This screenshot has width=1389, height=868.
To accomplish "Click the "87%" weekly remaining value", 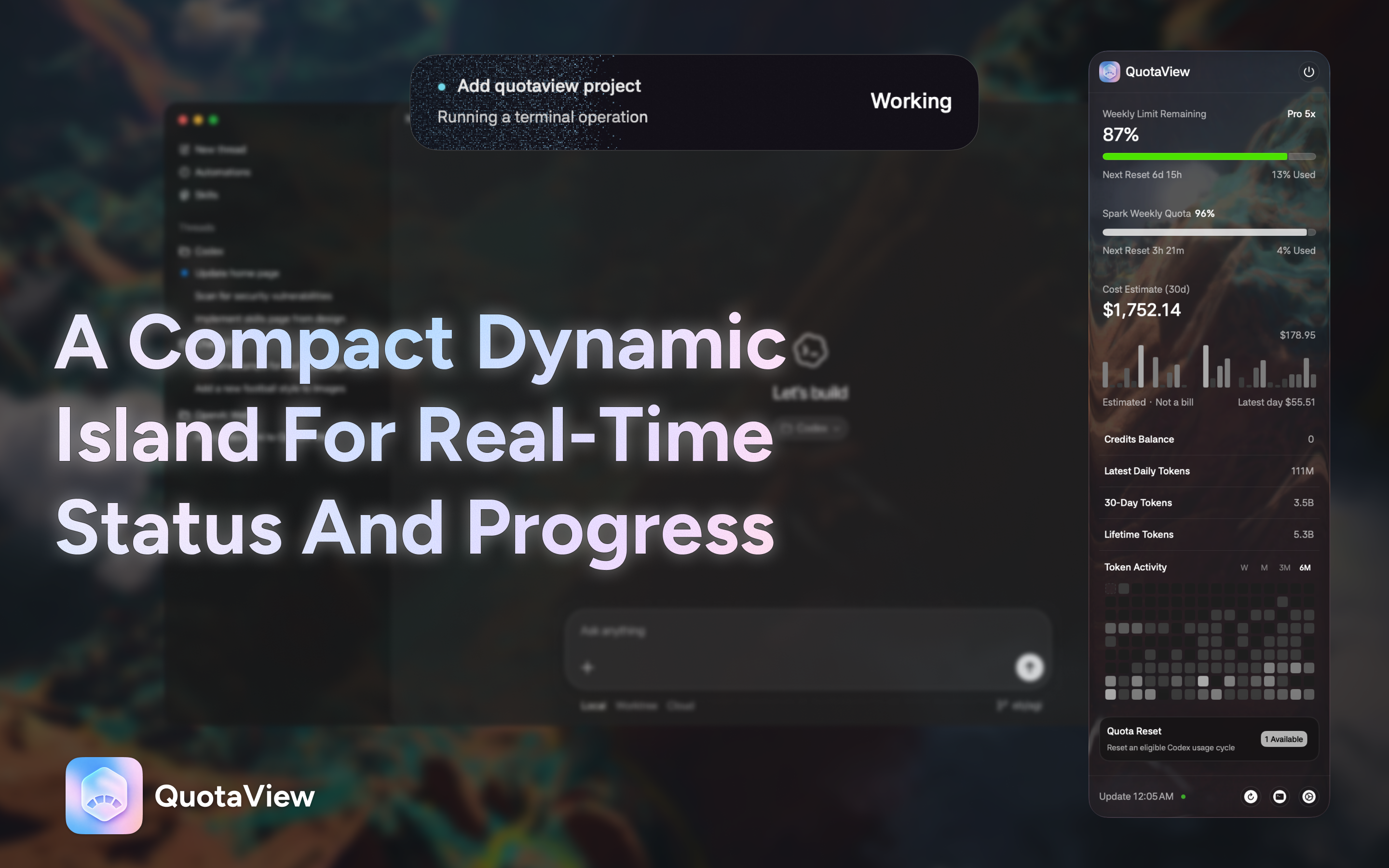I will [1120, 135].
